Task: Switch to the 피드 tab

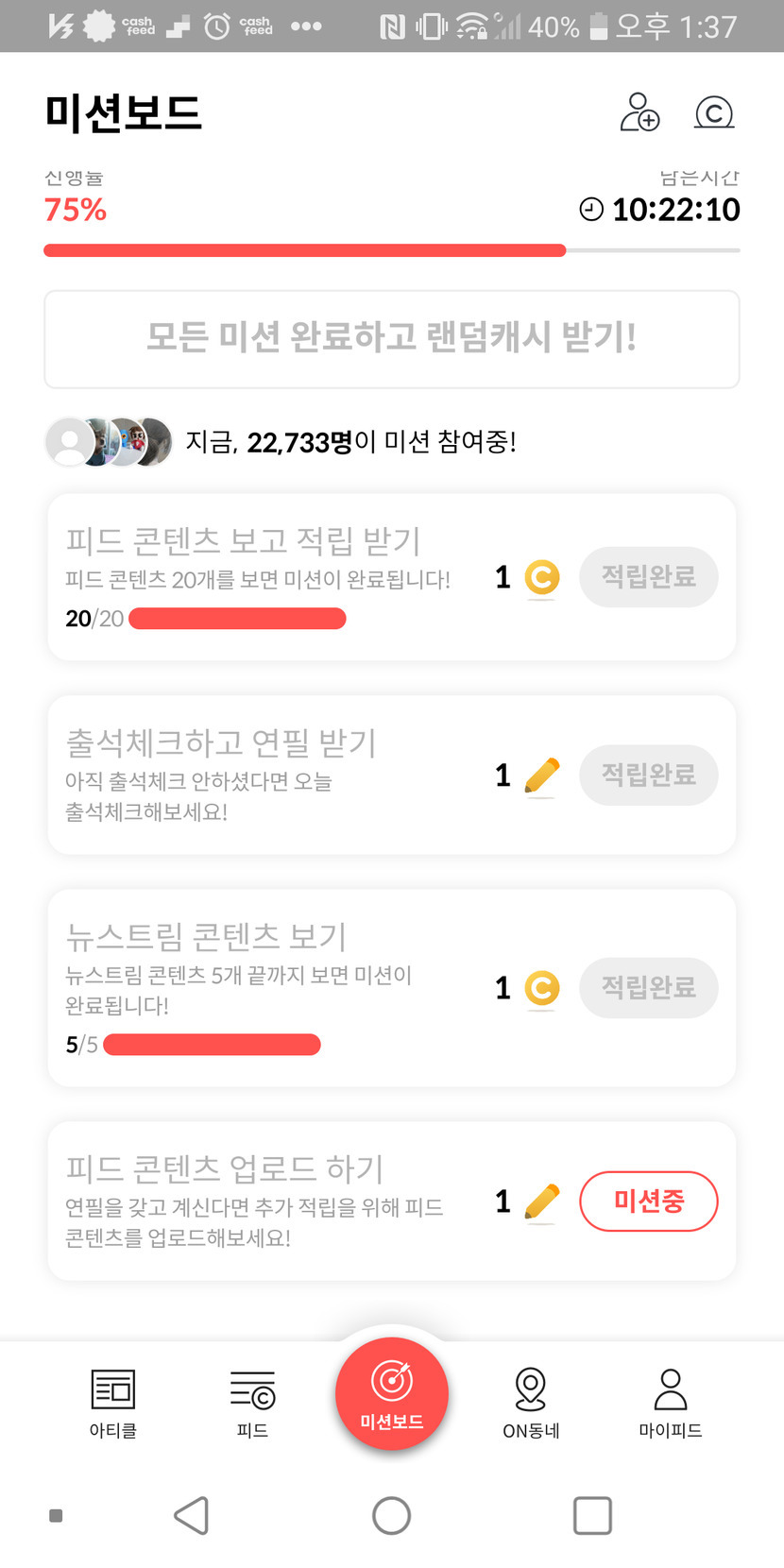Action: pyautogui.click(x=252, y=1403)
